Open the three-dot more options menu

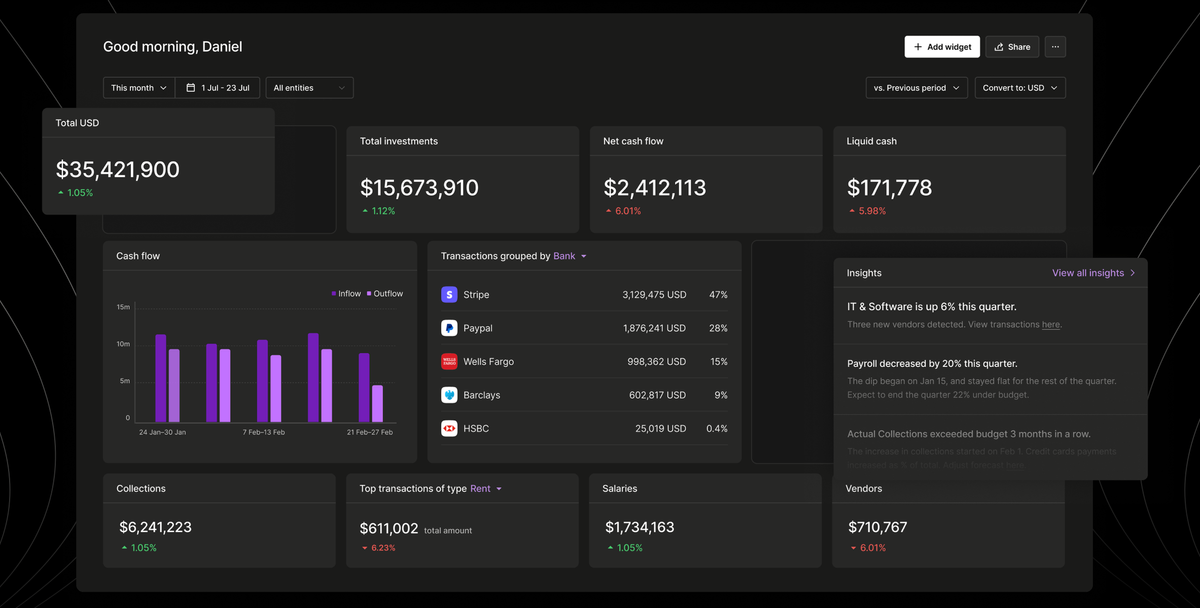(1055, 47)
